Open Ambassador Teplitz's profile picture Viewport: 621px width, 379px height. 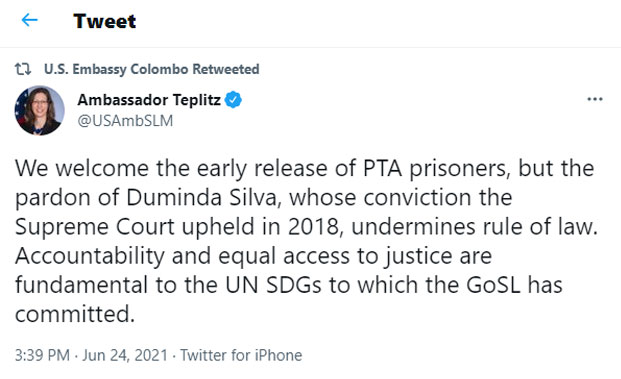coord(39,110)
